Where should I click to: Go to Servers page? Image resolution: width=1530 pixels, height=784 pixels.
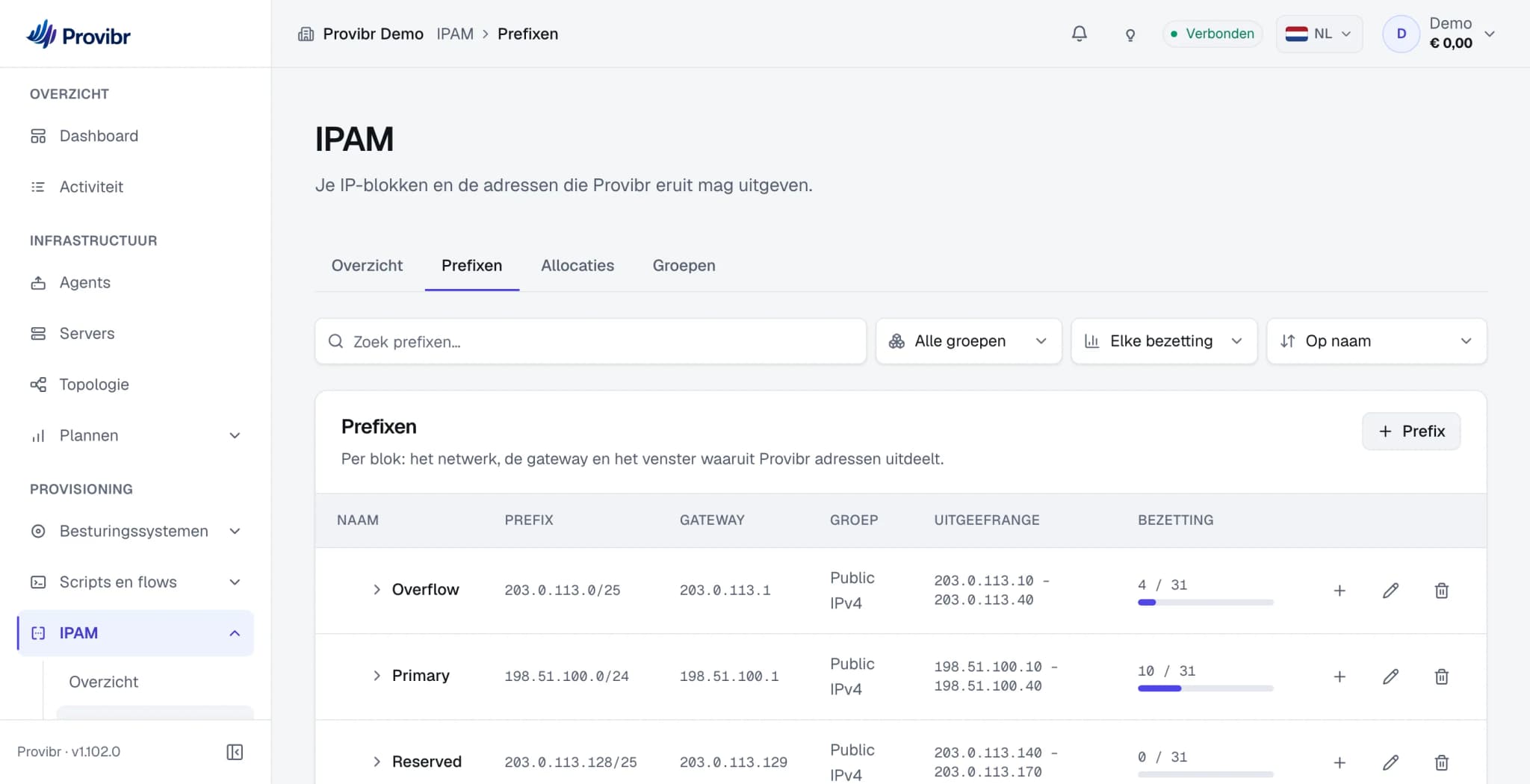point(135,333)
